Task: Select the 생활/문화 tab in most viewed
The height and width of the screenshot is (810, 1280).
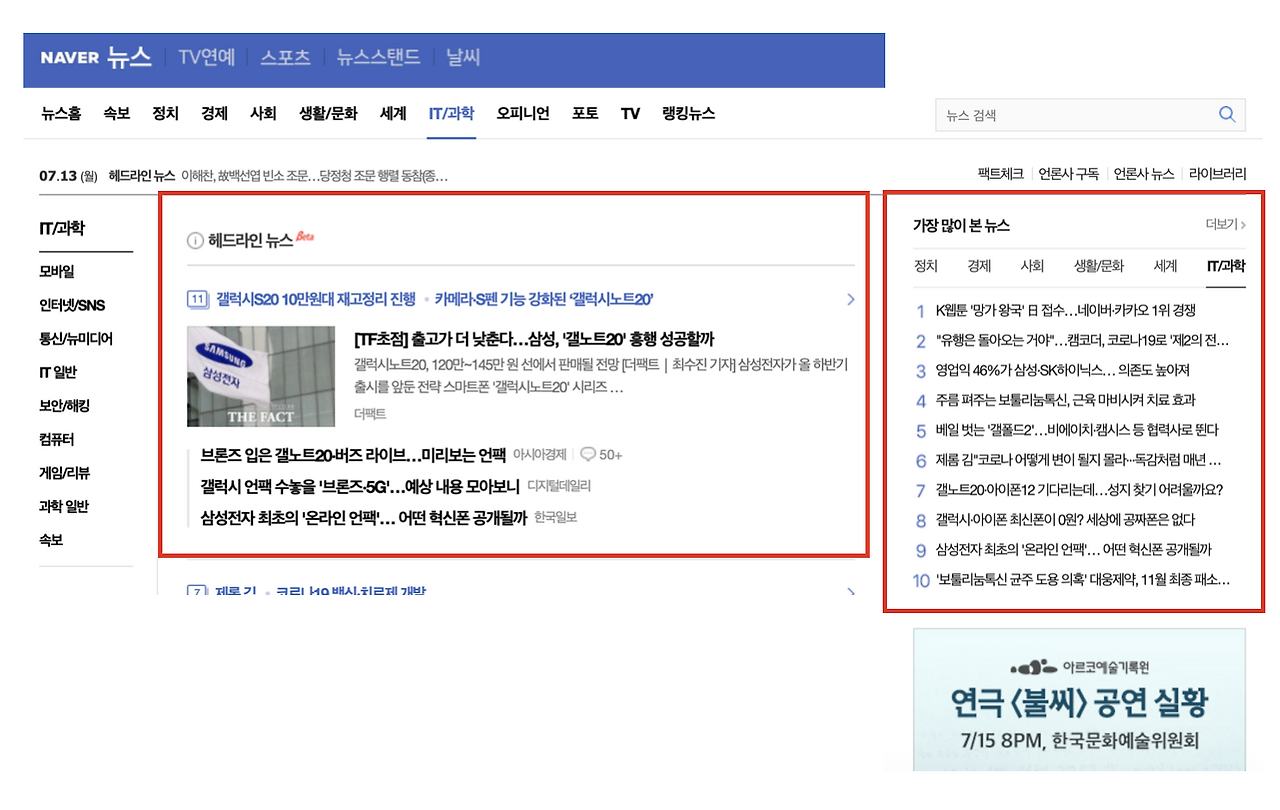Action: [1099, 266]
